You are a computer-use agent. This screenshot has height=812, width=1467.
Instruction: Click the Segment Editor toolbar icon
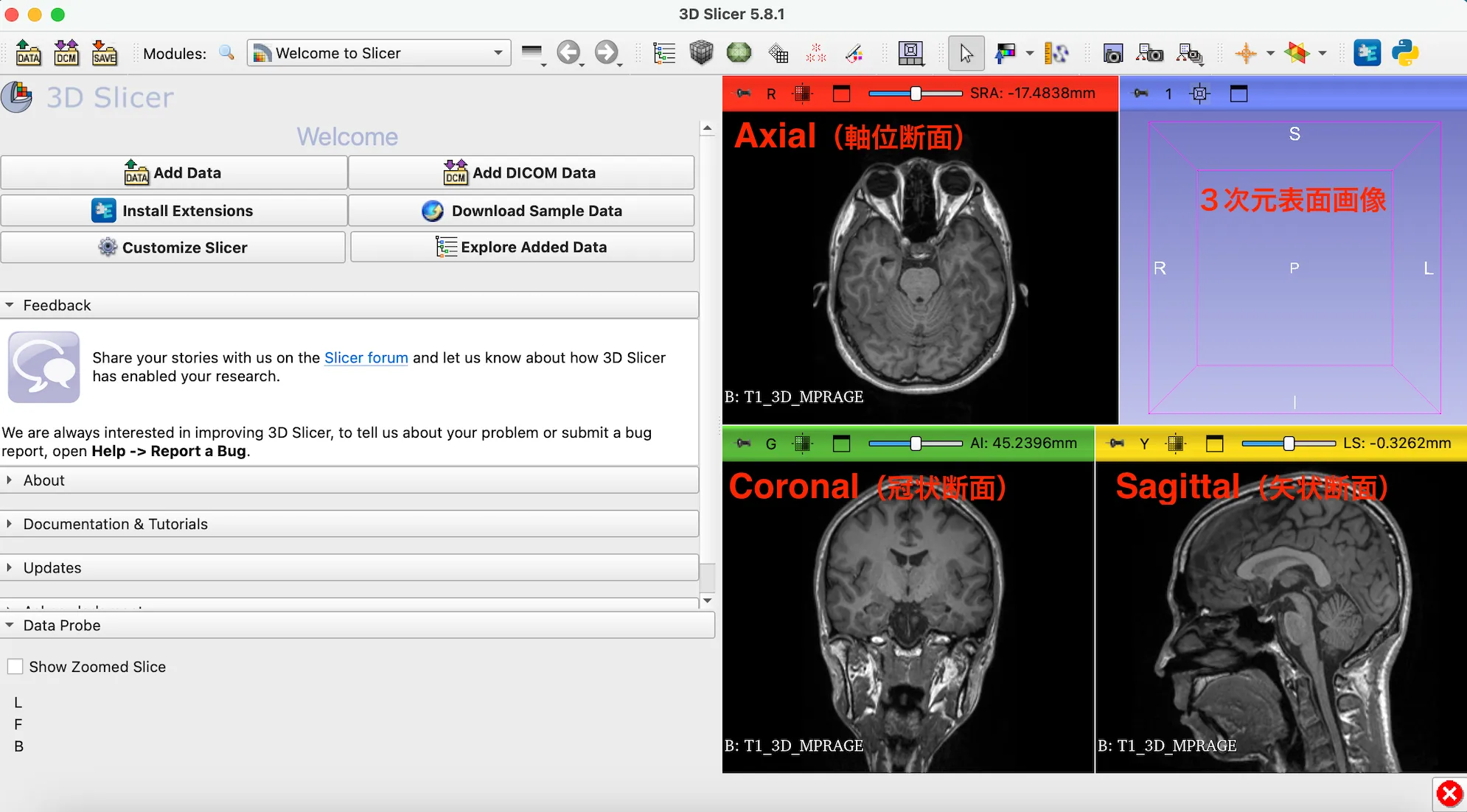(x=854, y=53)
